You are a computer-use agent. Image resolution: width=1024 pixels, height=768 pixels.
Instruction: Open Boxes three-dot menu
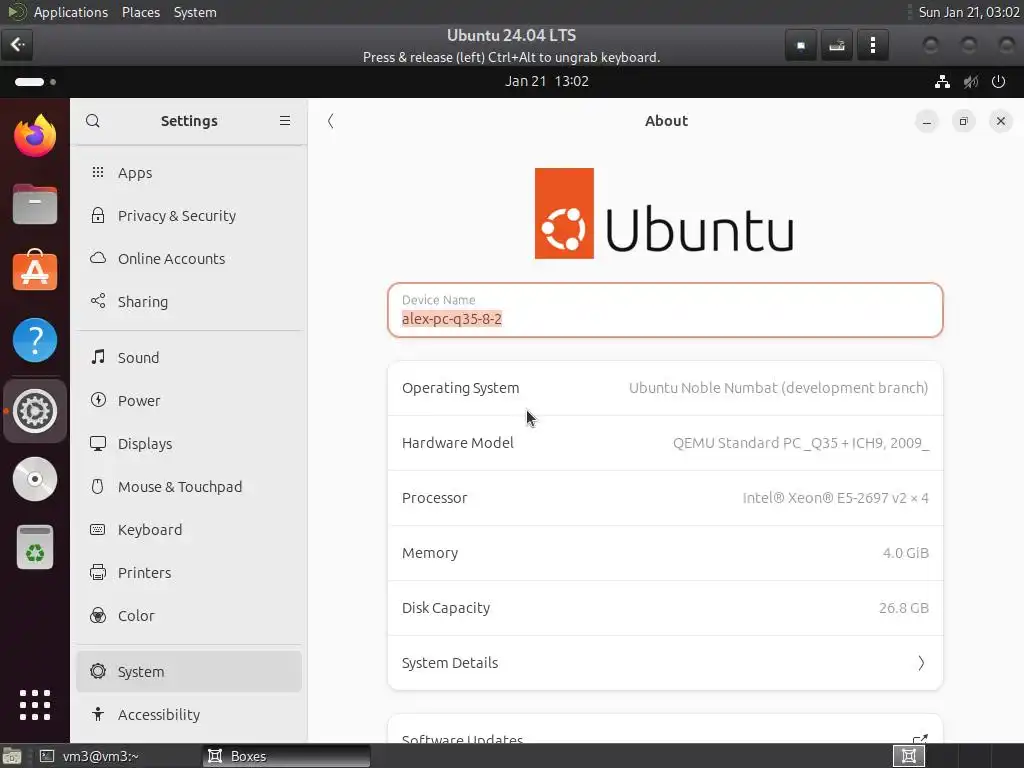point(872,45)
